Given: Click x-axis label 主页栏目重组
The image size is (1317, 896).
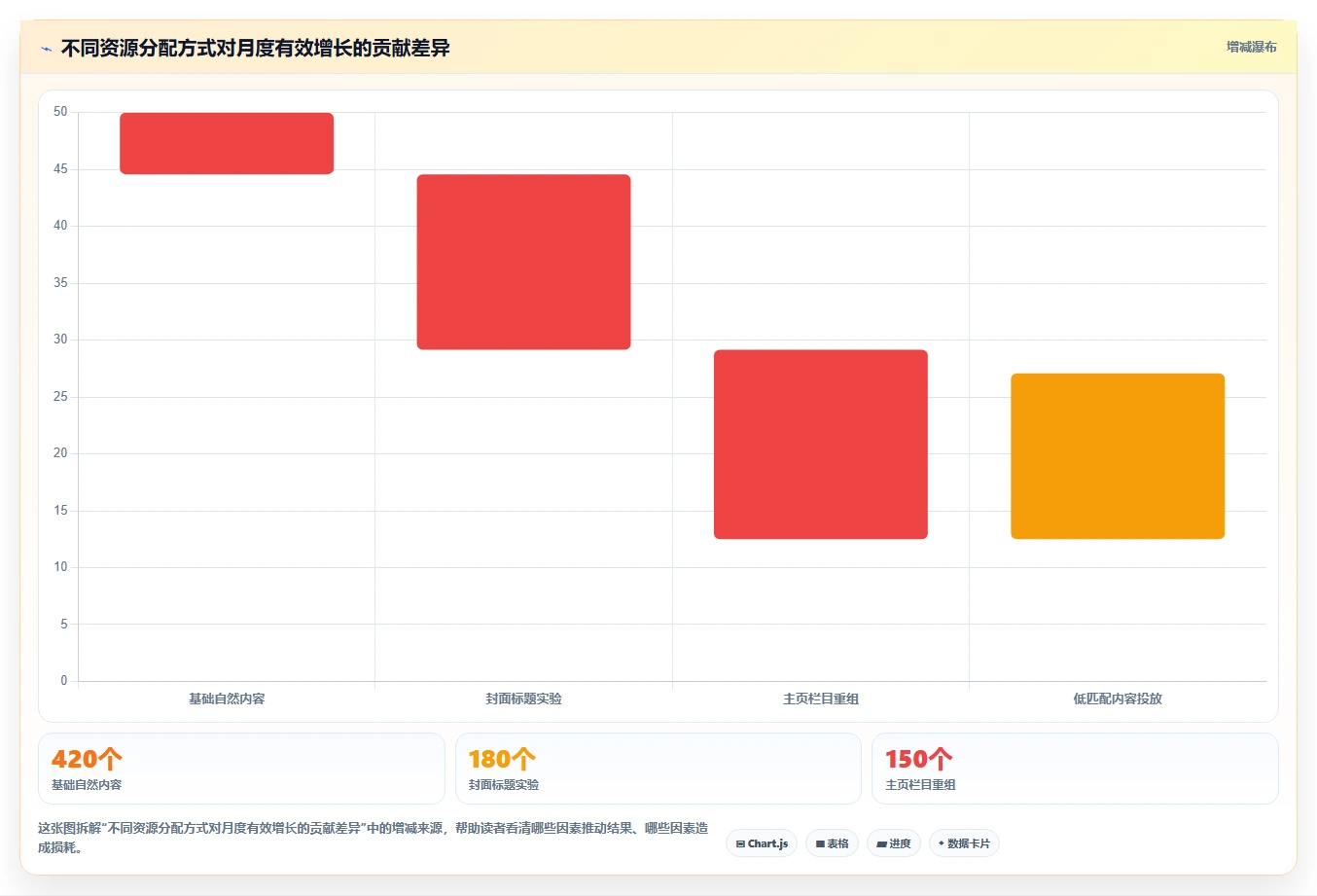Looking at the screenshot, I should pyautogui.click(x=821, y=699).
